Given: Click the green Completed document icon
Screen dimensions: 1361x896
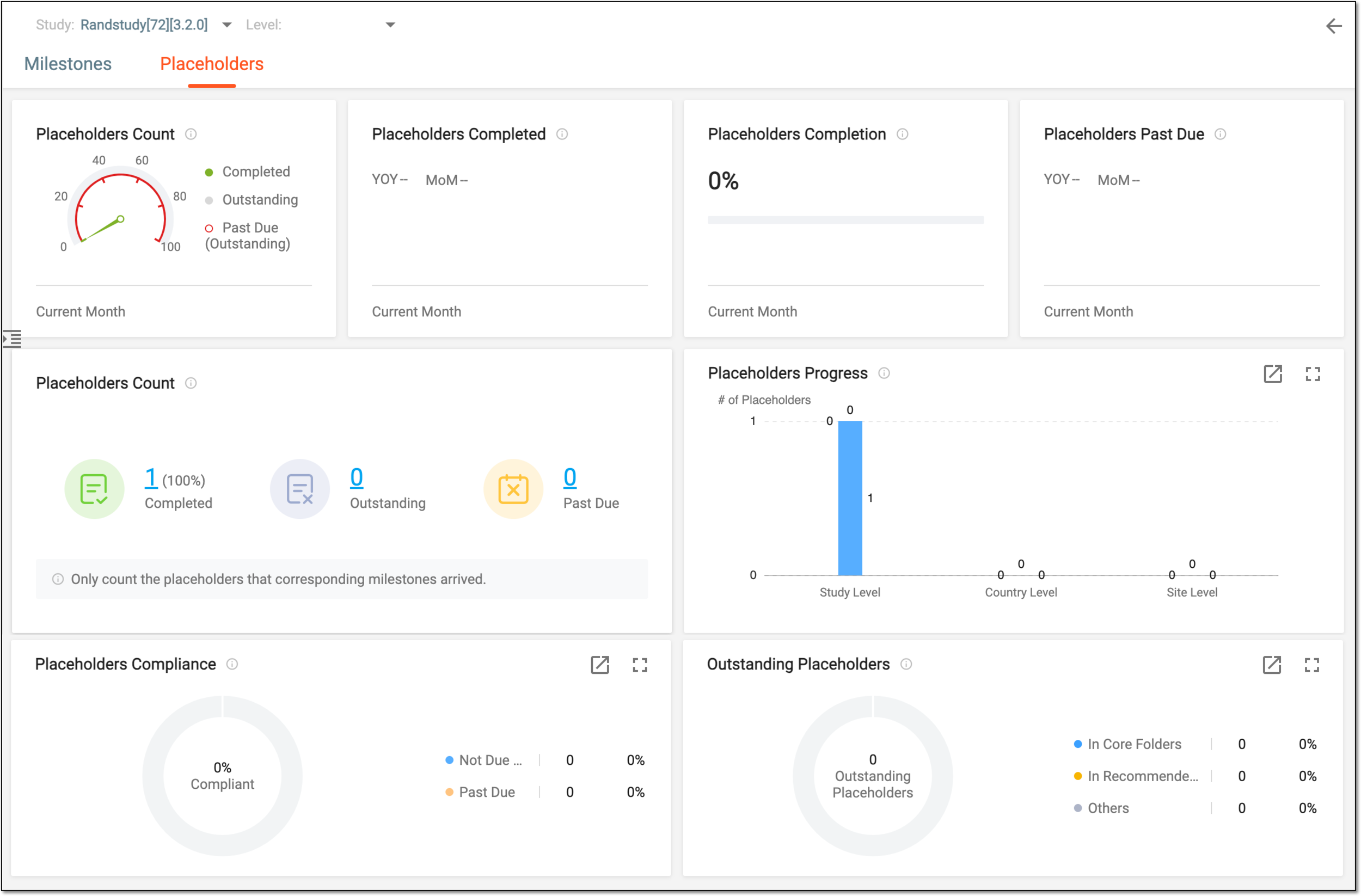Looking at the screenshot, I should click(x=94, y=489).
